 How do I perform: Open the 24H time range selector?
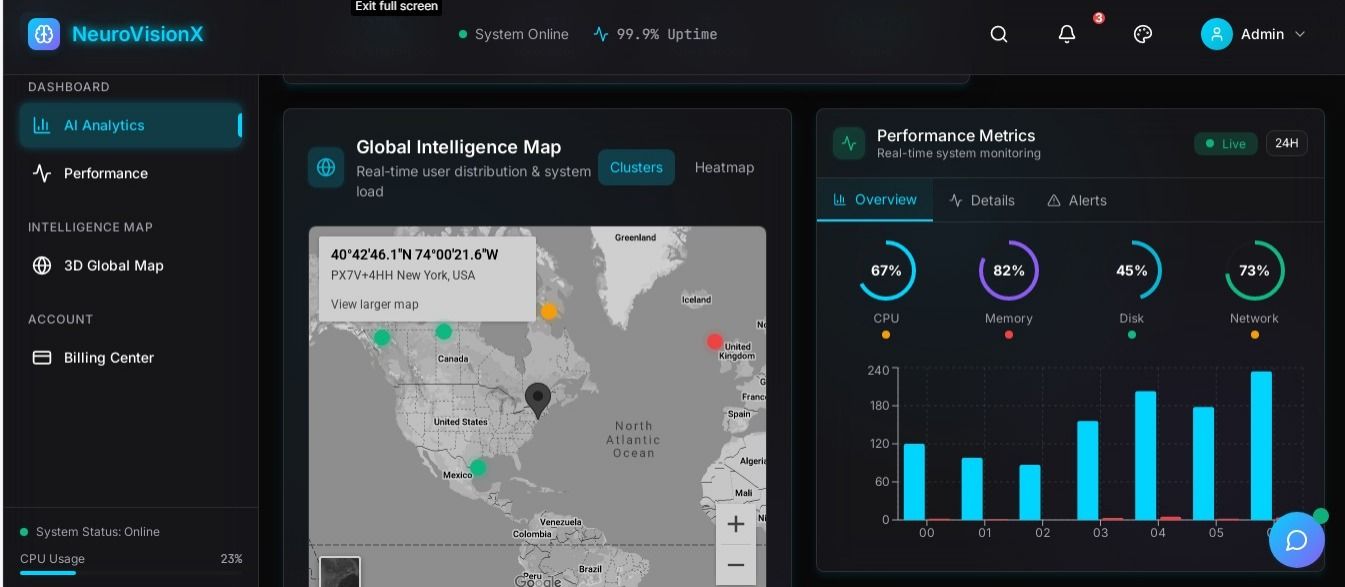tap(1286, 143)
